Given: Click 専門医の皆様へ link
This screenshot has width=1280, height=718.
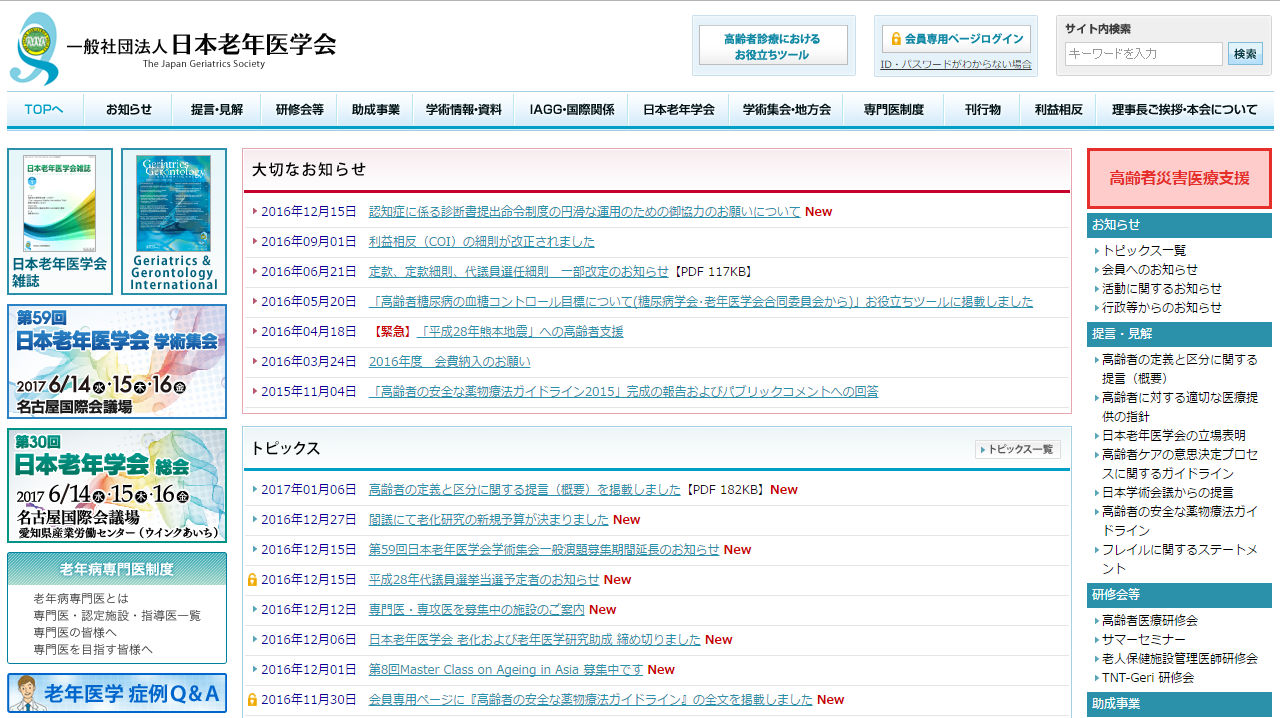Looking at the screenshot, I should [75, 632].
